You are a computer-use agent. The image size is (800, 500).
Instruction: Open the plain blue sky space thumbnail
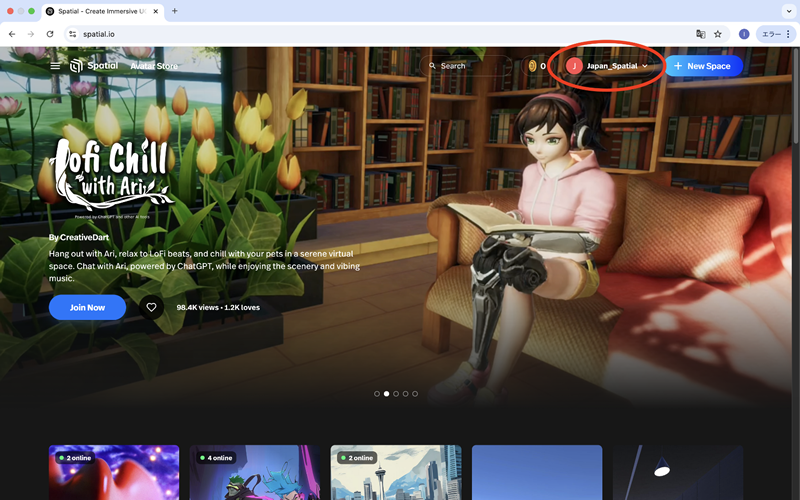[x=537, y=472]
